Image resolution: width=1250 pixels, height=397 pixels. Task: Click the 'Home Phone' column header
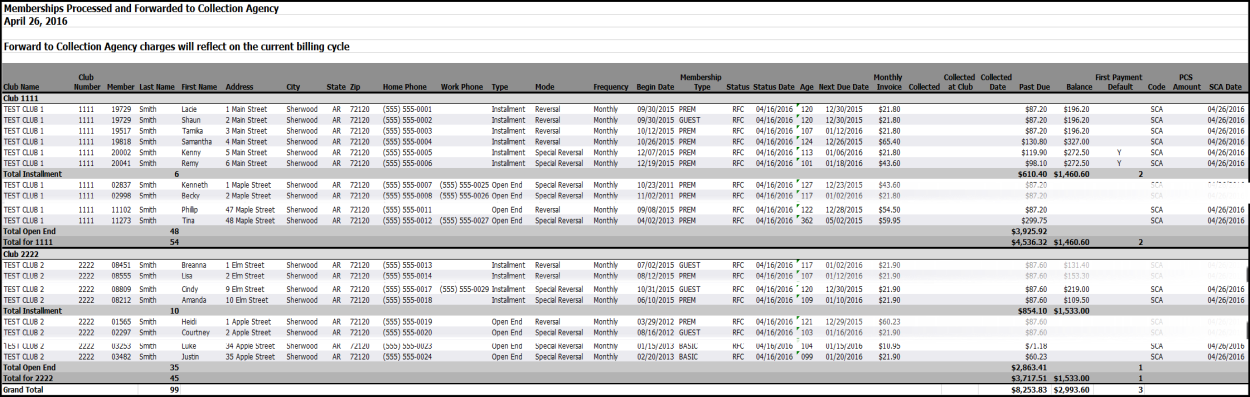tap(404, 87)
